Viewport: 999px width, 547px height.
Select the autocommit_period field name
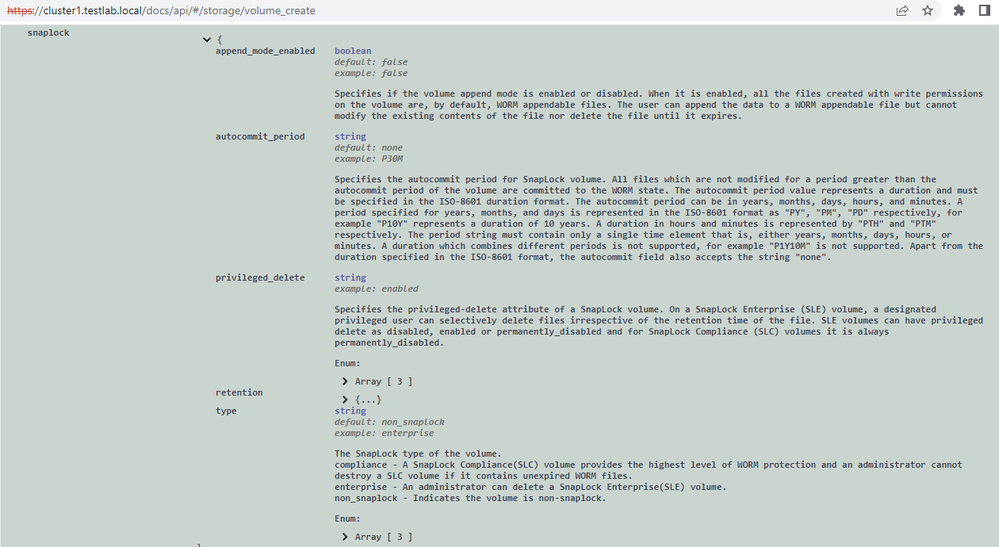tap(260, 136)
